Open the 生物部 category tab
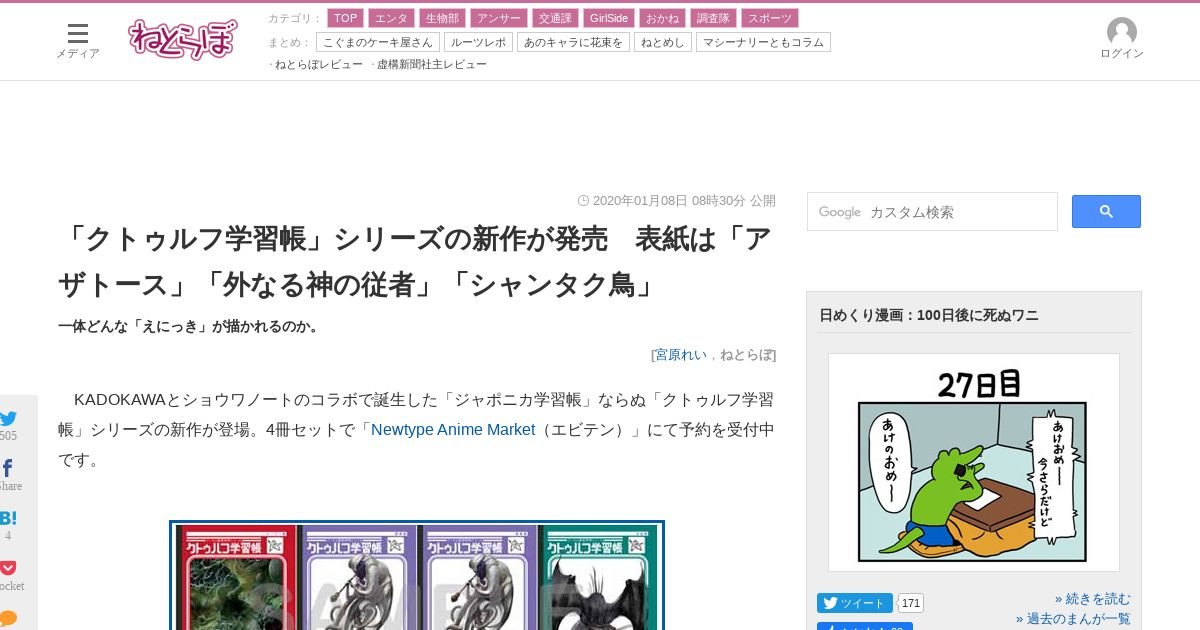Screen dimensions: 1200x630 pyautogui.click(x=442, y=18)
